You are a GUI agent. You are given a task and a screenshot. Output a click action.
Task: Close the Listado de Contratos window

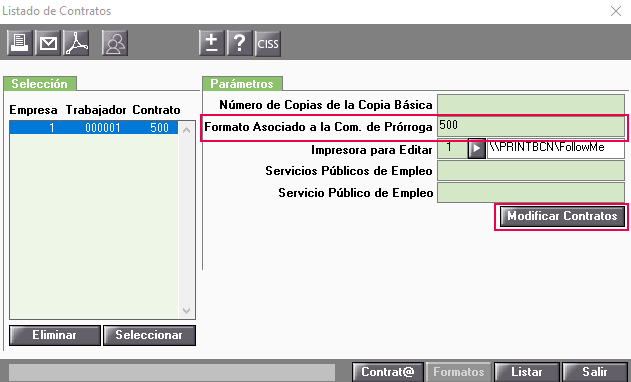click(616, 11)
